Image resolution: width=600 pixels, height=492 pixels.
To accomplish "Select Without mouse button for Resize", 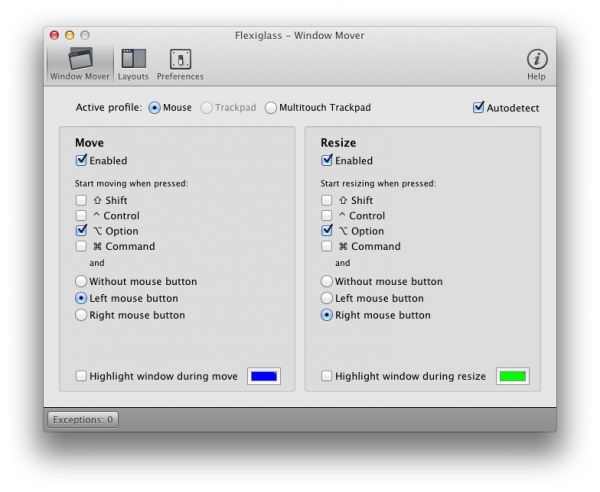I will point(326,281).
